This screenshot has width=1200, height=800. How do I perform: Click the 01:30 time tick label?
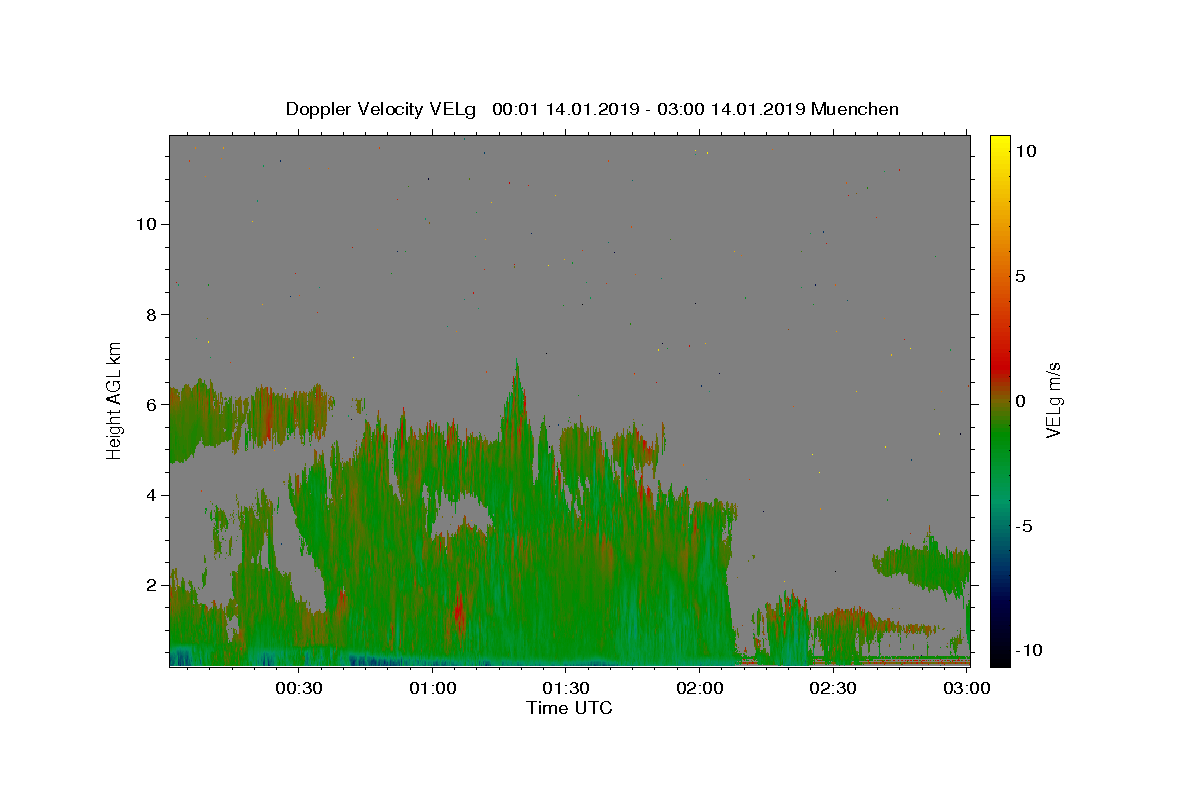[x=566, y=688]
